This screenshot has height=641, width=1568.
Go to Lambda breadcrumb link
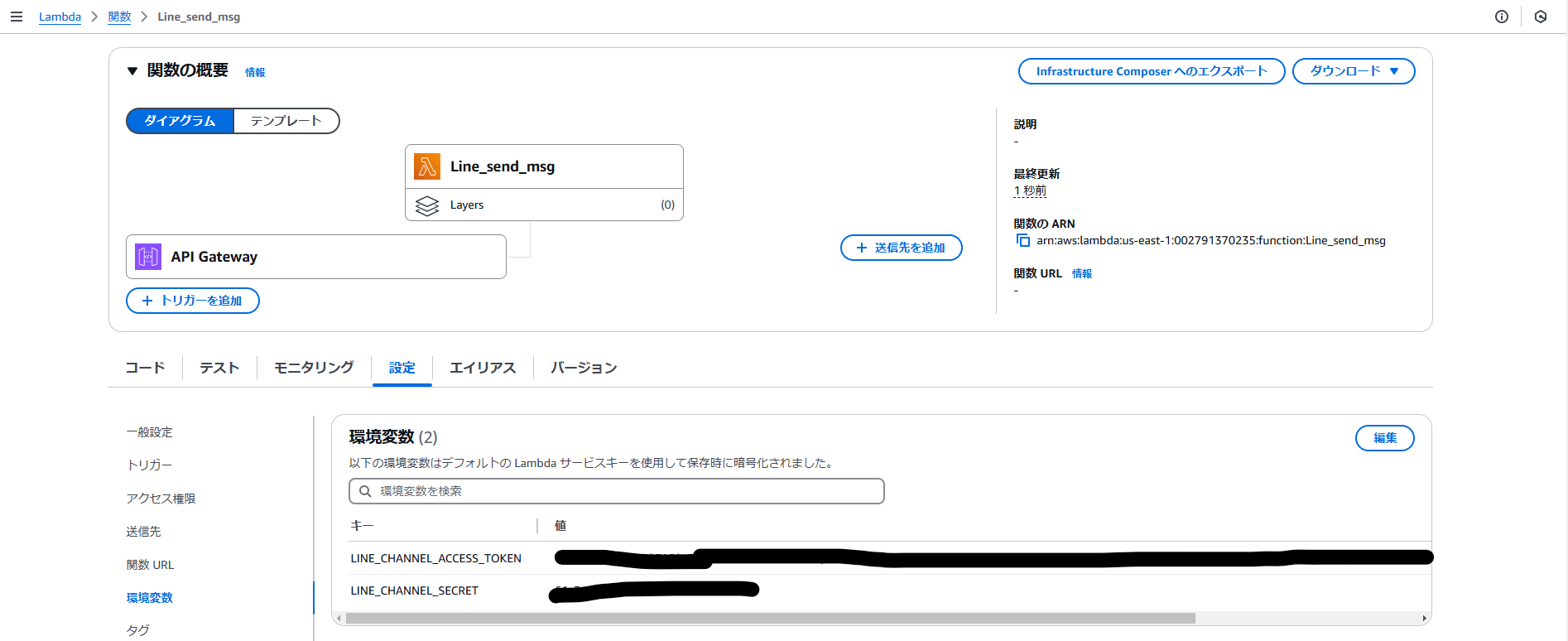(60, 17)
